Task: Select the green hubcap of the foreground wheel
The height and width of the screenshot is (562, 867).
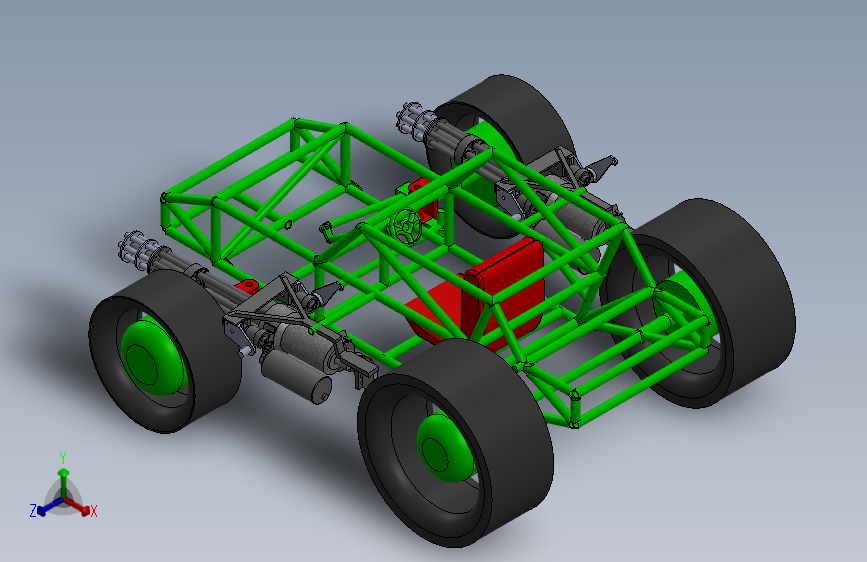Action: [446, 447]
